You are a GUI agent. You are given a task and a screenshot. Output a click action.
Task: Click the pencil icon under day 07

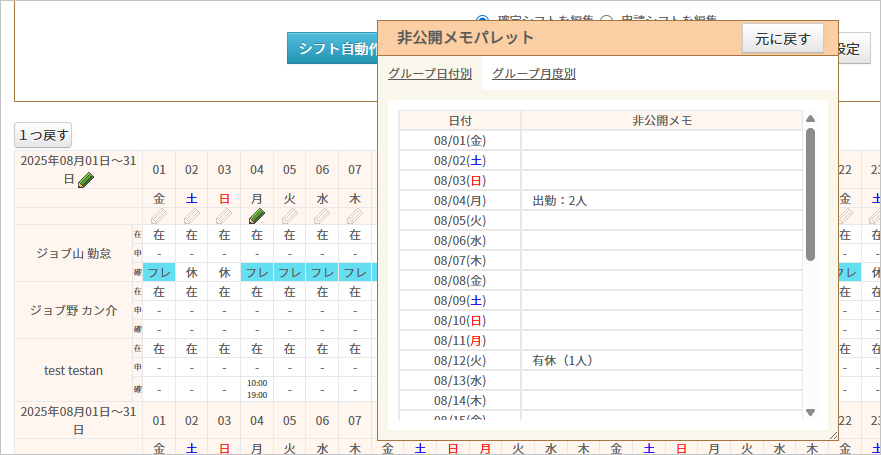pos(355,216)
